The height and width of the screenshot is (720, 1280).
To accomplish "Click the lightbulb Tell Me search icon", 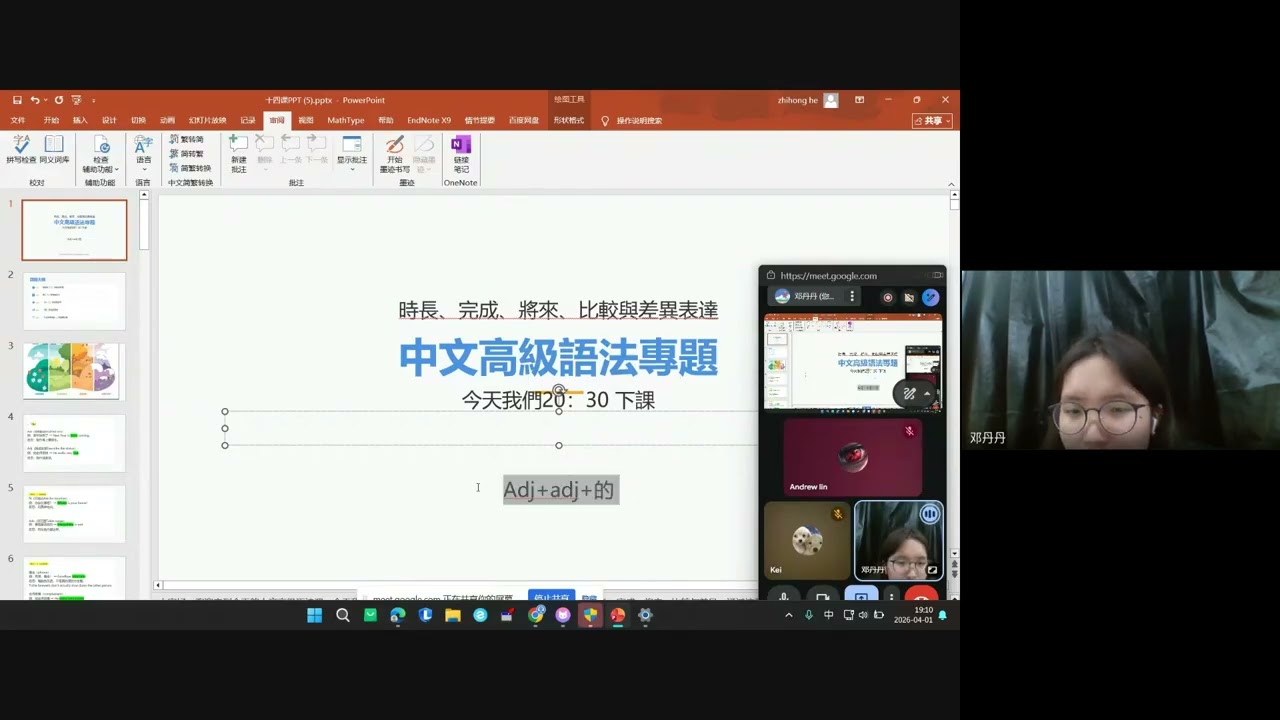I will click(605, 121).
